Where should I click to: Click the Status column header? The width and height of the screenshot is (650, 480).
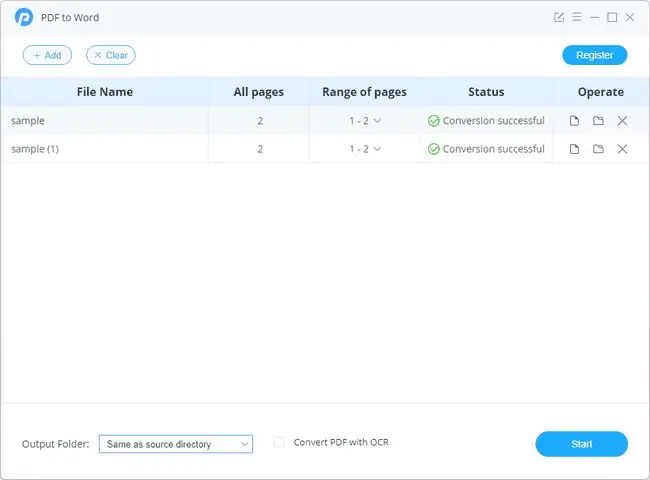486,92
